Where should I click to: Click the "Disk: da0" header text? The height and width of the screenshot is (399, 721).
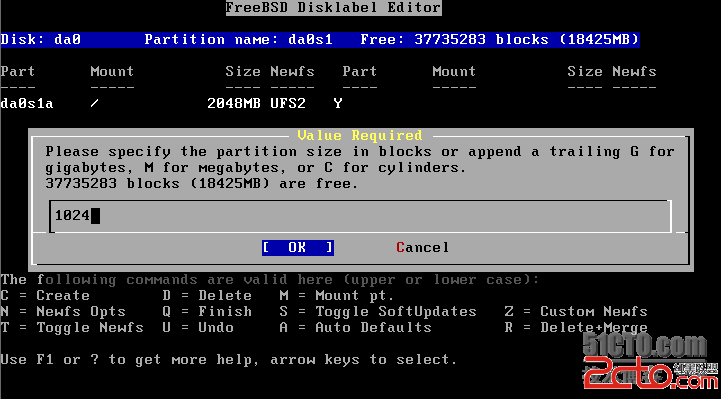pos(40,39)
